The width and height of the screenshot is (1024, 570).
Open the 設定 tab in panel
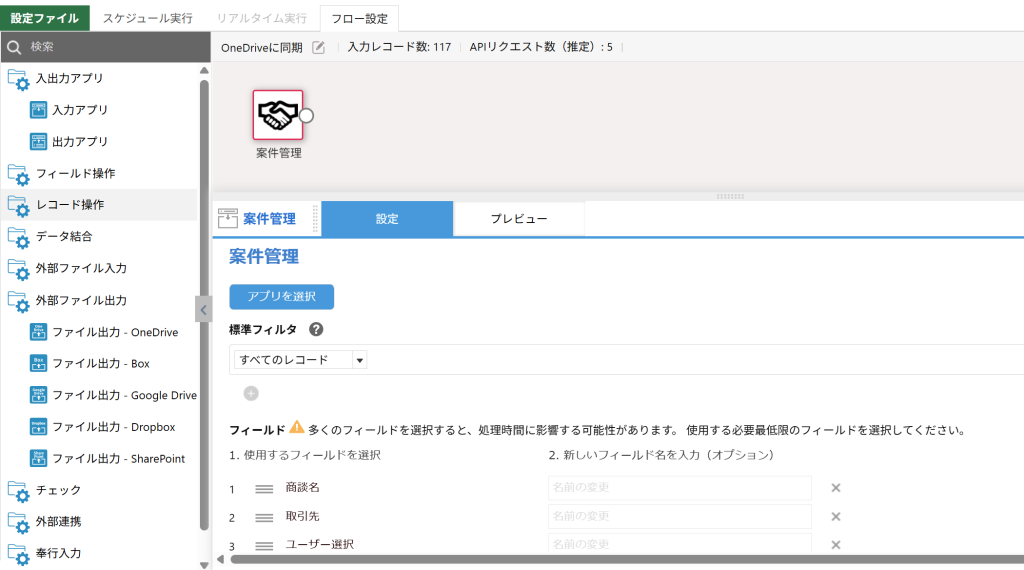387,219
